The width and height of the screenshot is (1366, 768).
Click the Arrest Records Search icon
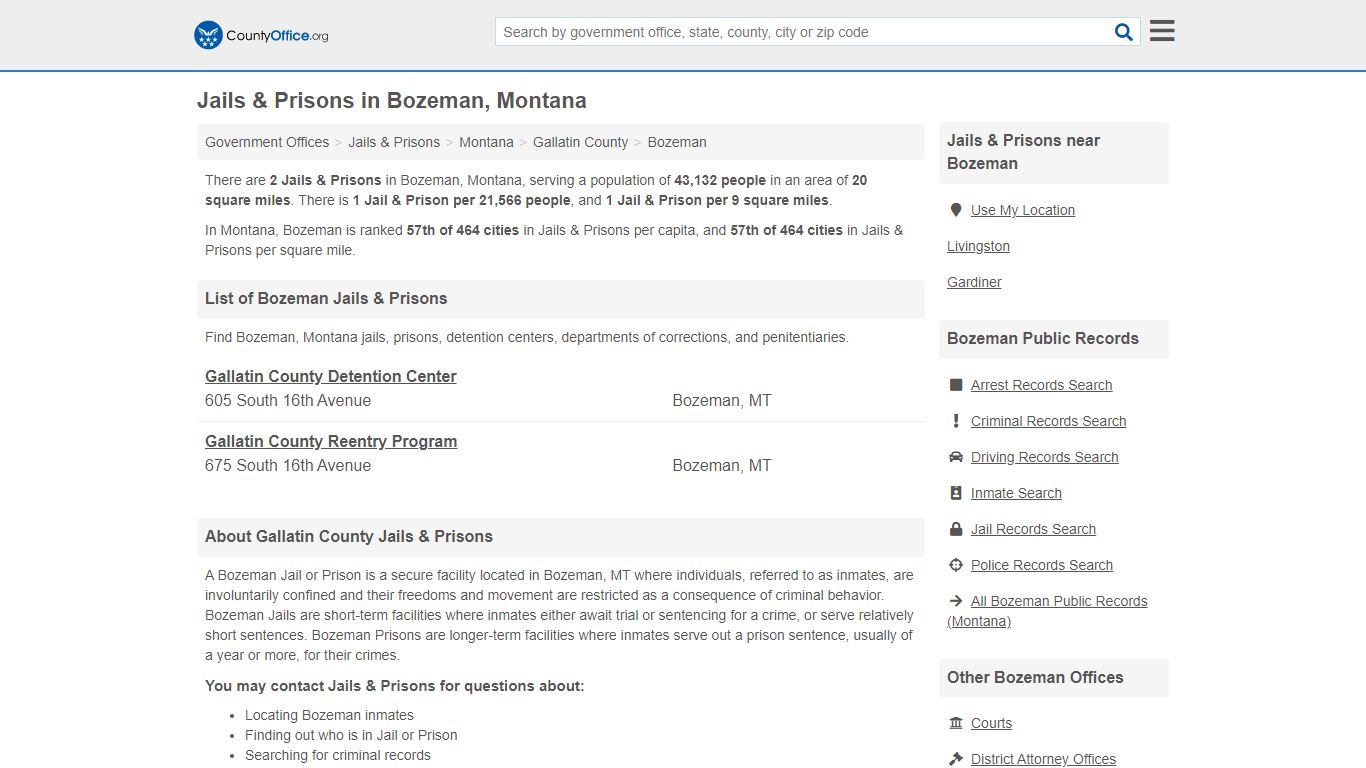pyautogui.click(x=956, y=385)
